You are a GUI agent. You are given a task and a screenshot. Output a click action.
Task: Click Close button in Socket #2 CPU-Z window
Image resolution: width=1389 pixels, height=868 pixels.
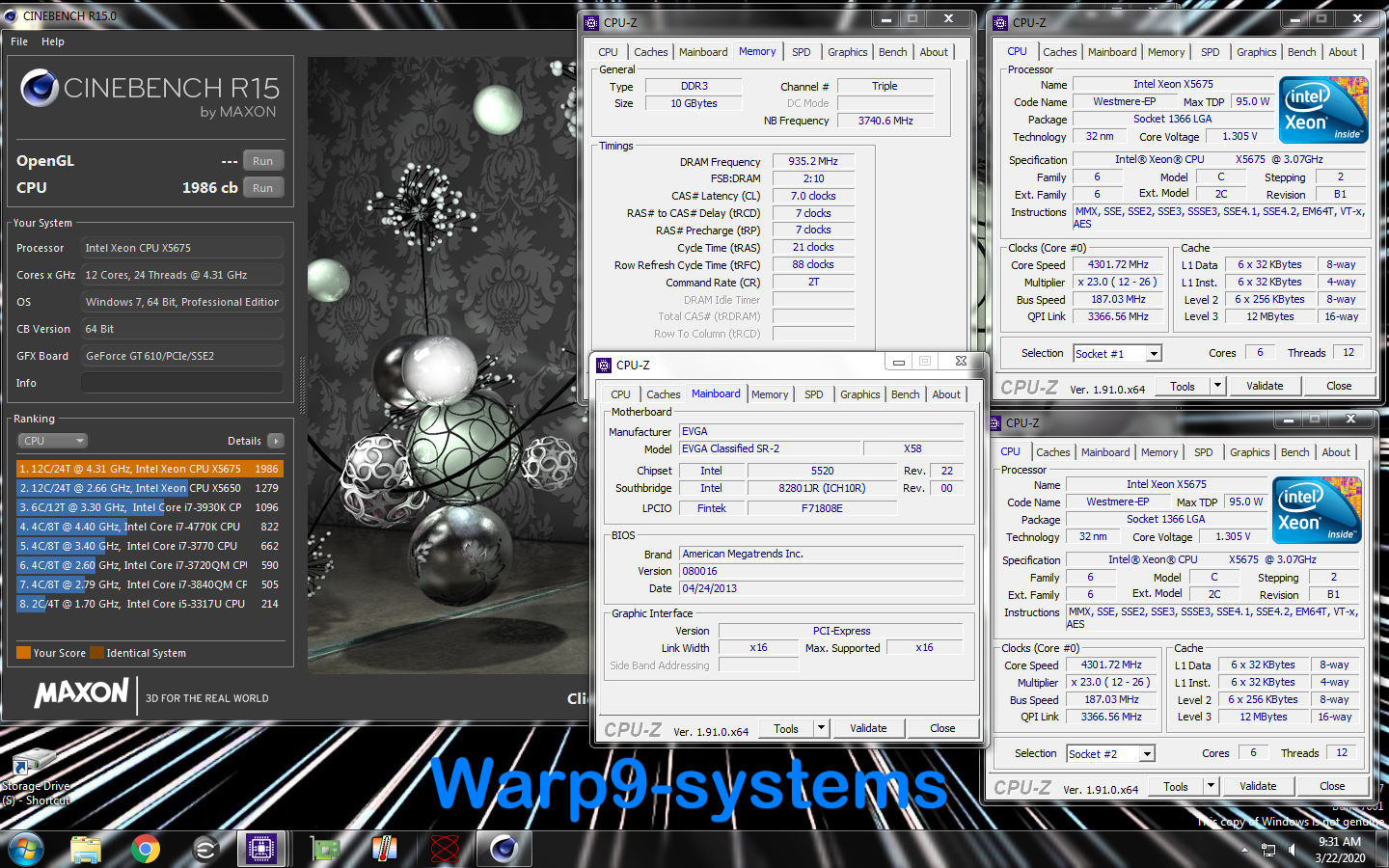pyautogui.click(x=1332, y=786)
